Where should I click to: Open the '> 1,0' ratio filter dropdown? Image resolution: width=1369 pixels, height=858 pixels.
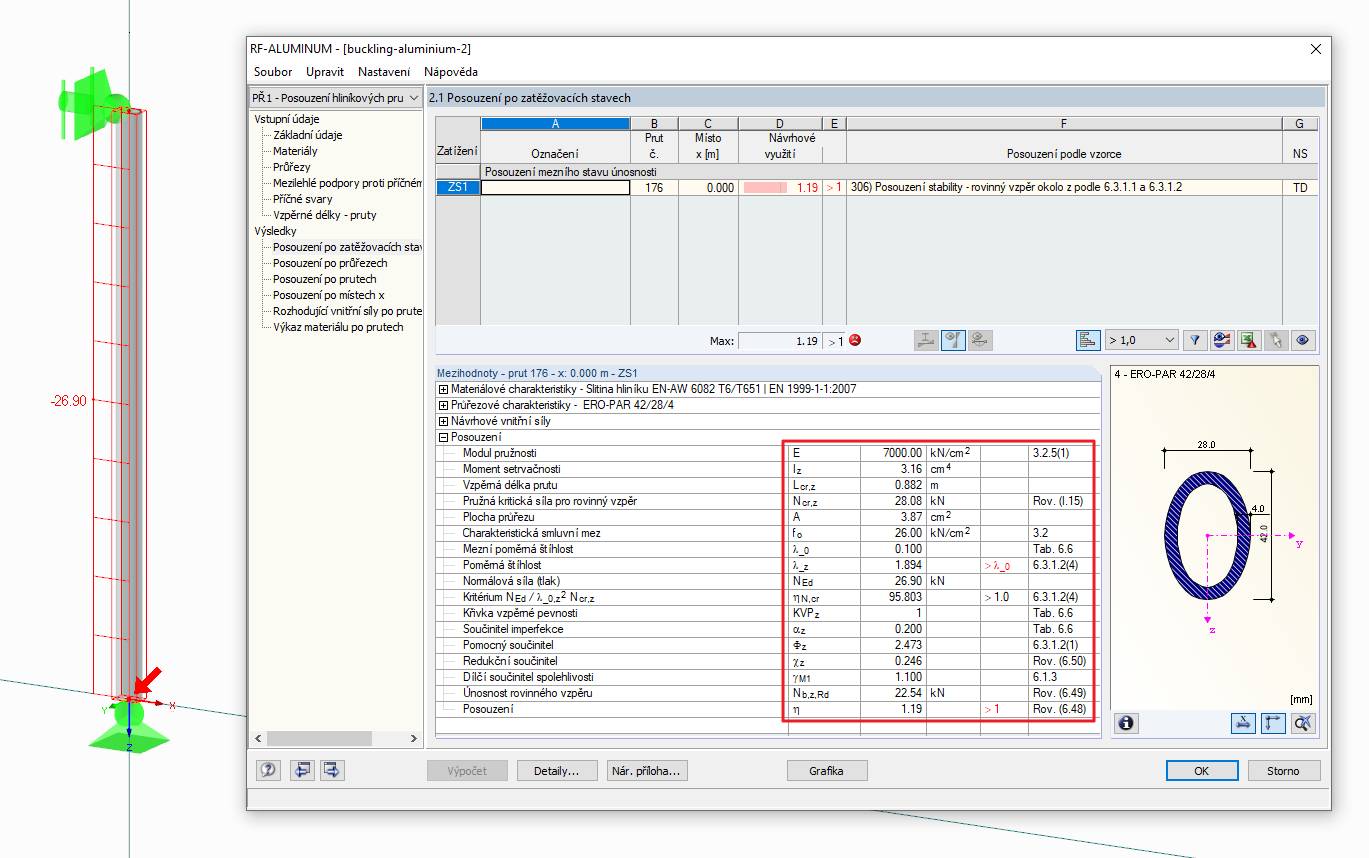coord(1141,340)
